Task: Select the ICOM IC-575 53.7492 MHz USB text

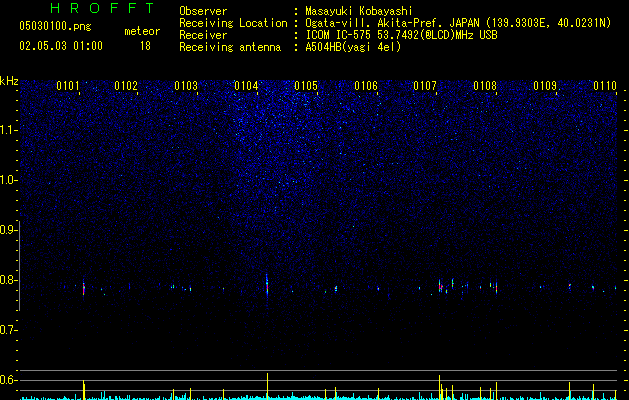Action: 401,35
